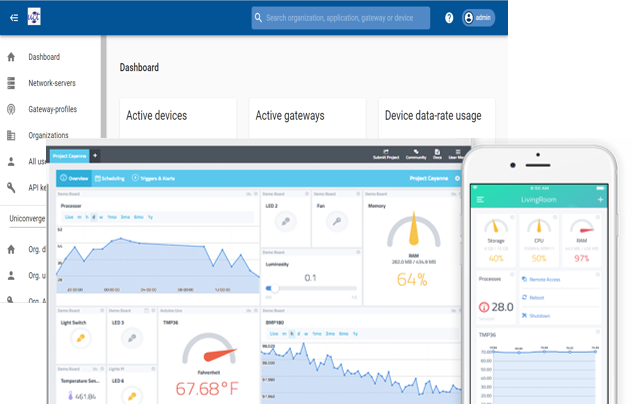Viewport: 632px width, 404px height.
Task: Tap the RAM 97% gauge on phone
Action: 582,240
